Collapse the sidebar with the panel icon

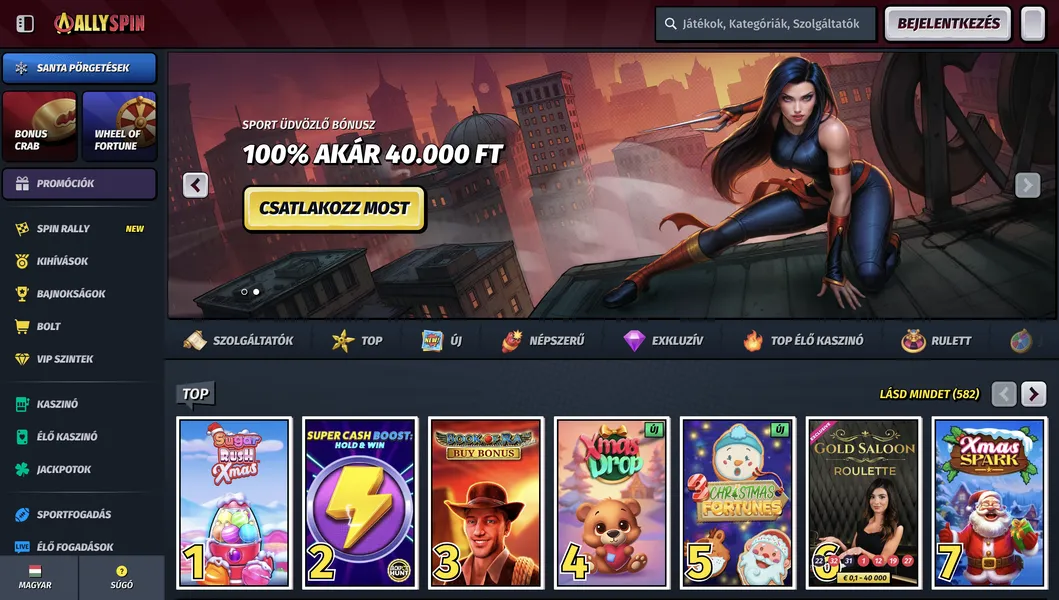25,24
